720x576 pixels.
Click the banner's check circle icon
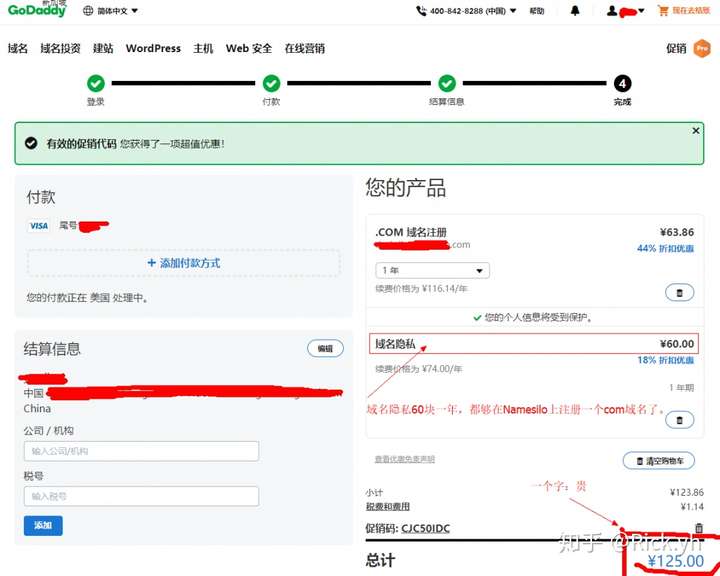pyautogui.click(x=31, y=143)
